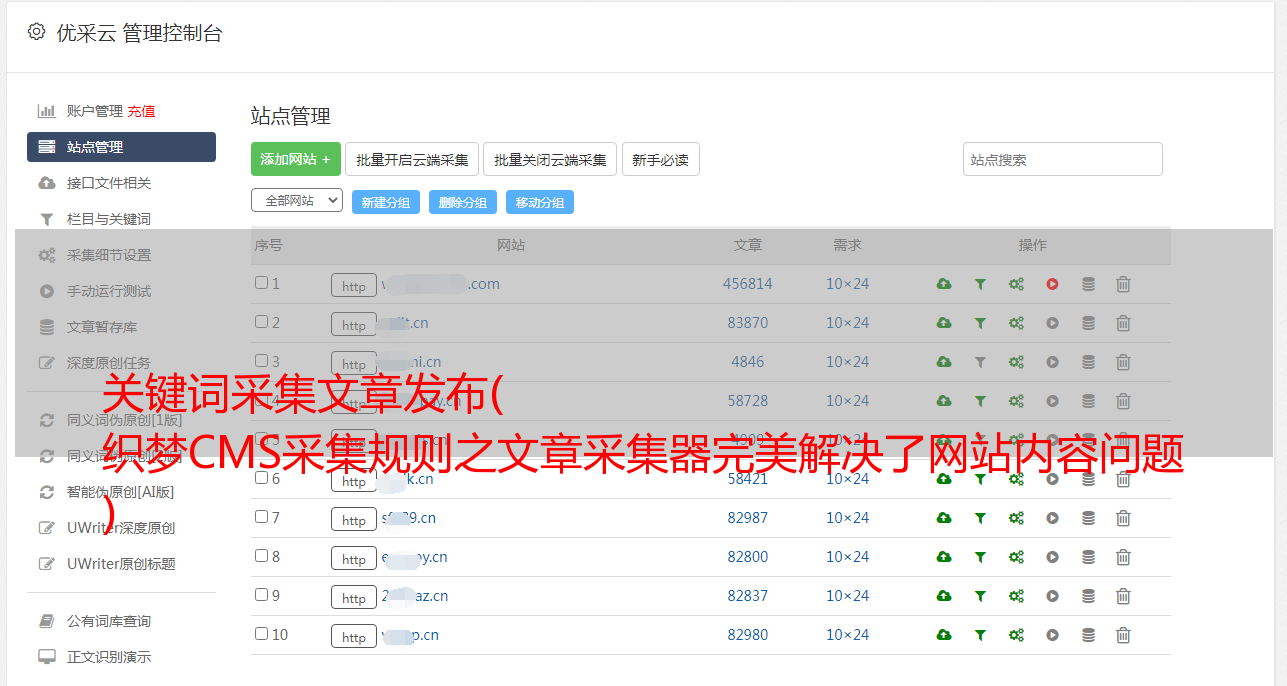Click gears icon for site with 83870 articles
Viewport: 1287px width, 686px height.
point(1016,323)
